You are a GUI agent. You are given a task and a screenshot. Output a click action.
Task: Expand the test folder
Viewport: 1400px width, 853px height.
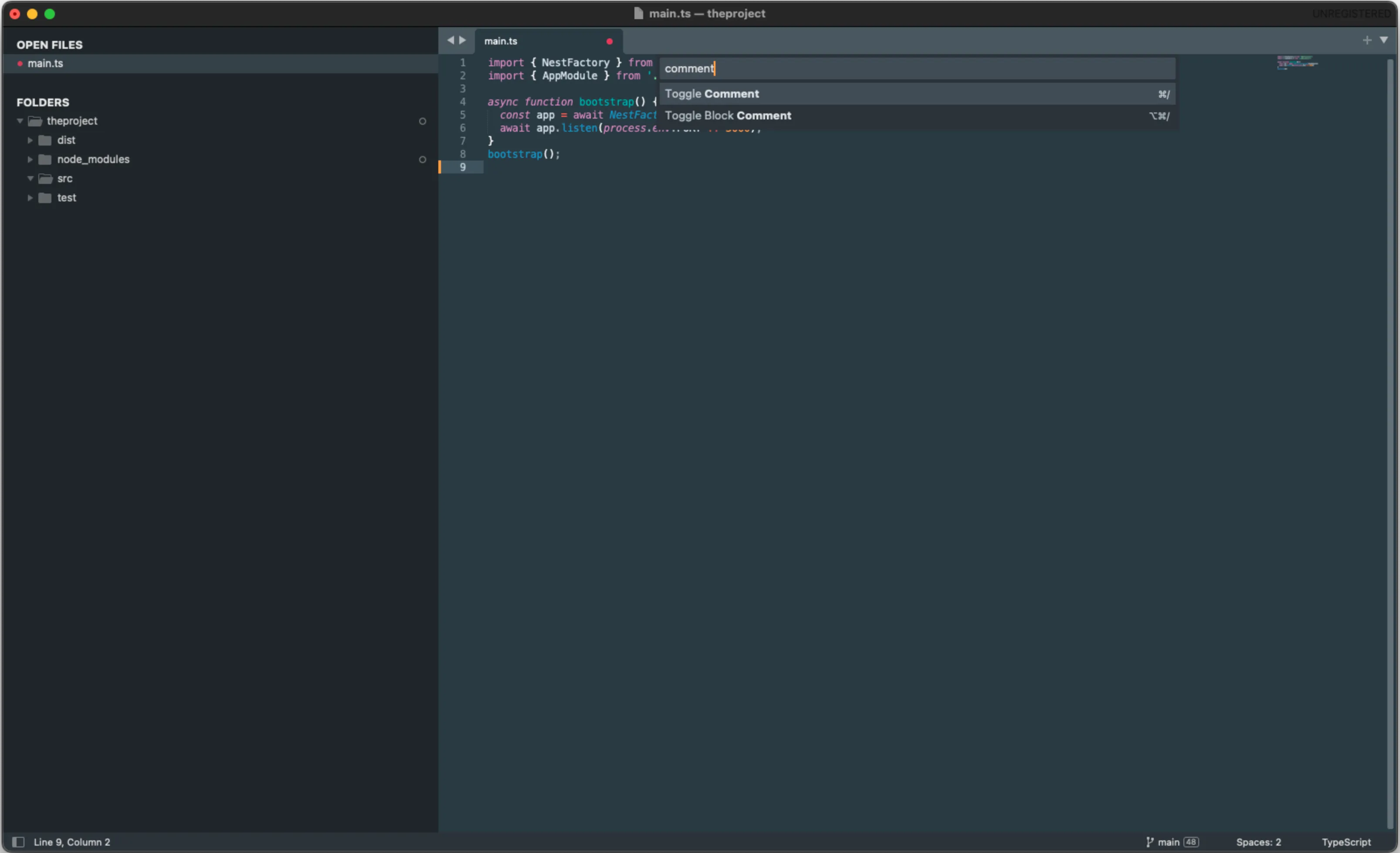point(29,197)
